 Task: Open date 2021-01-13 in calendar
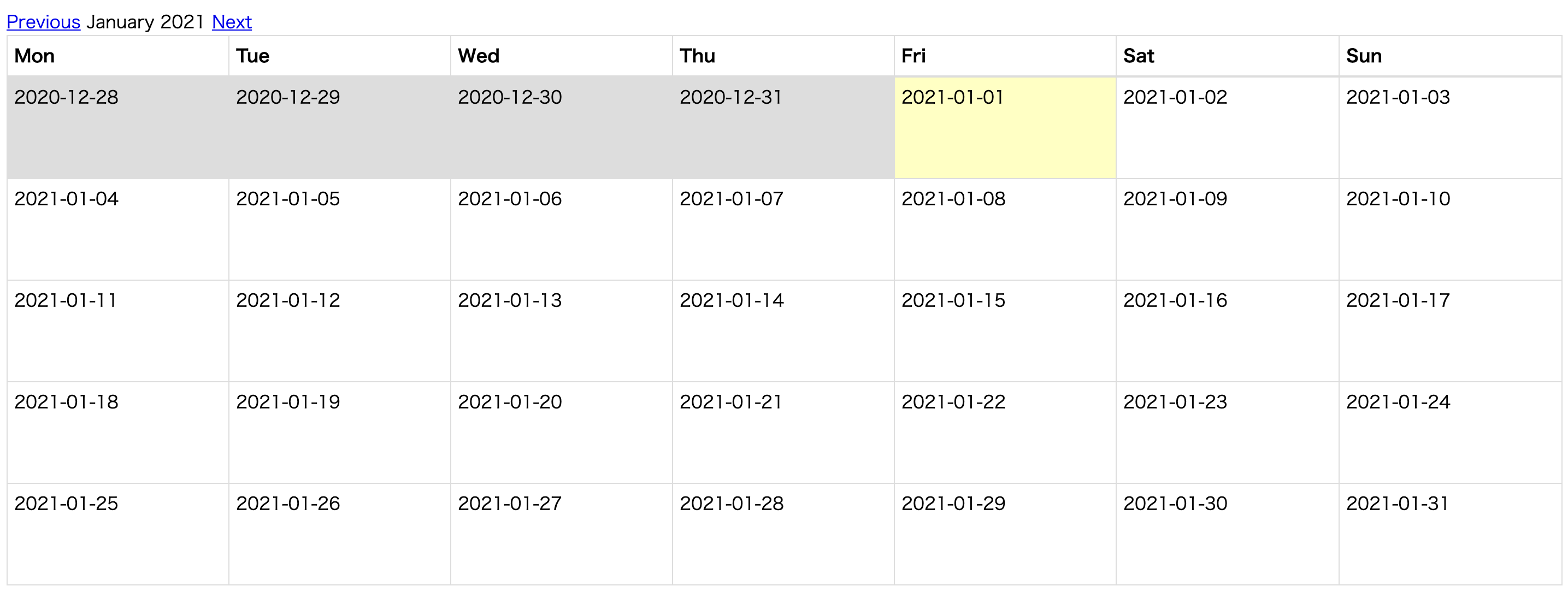pos(561,330)
